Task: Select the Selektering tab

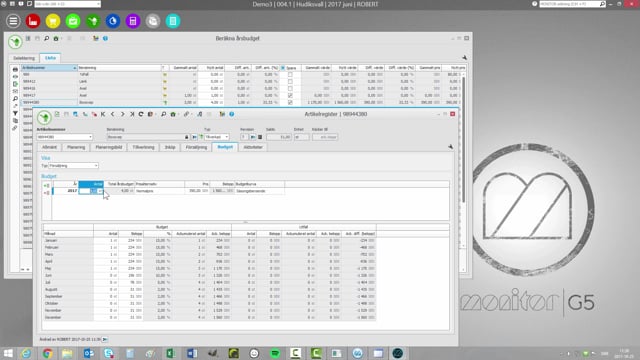Action: tap(24, 58)
